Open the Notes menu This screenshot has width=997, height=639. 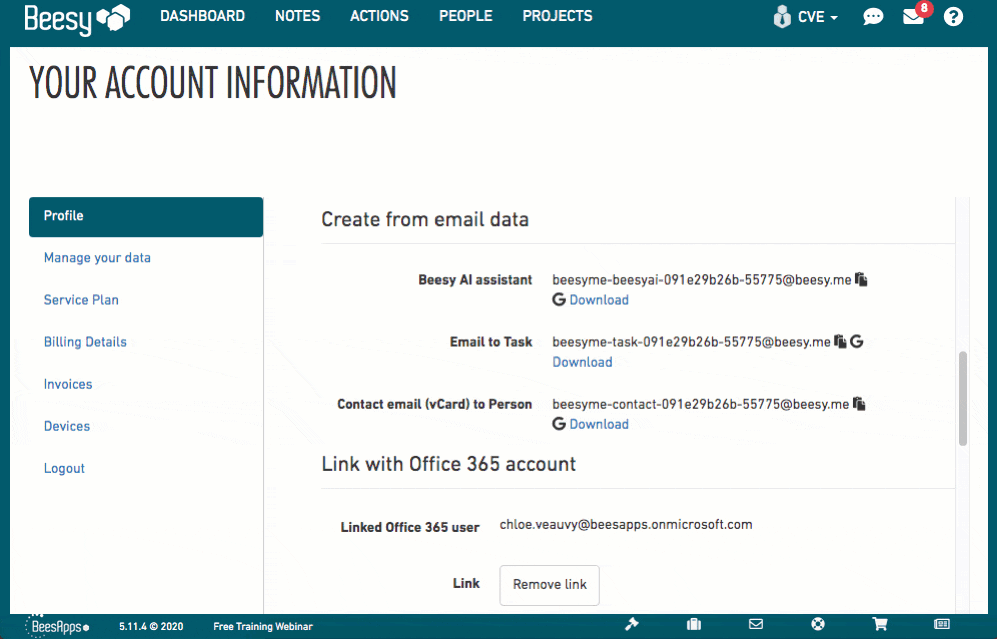coord(298,16)
